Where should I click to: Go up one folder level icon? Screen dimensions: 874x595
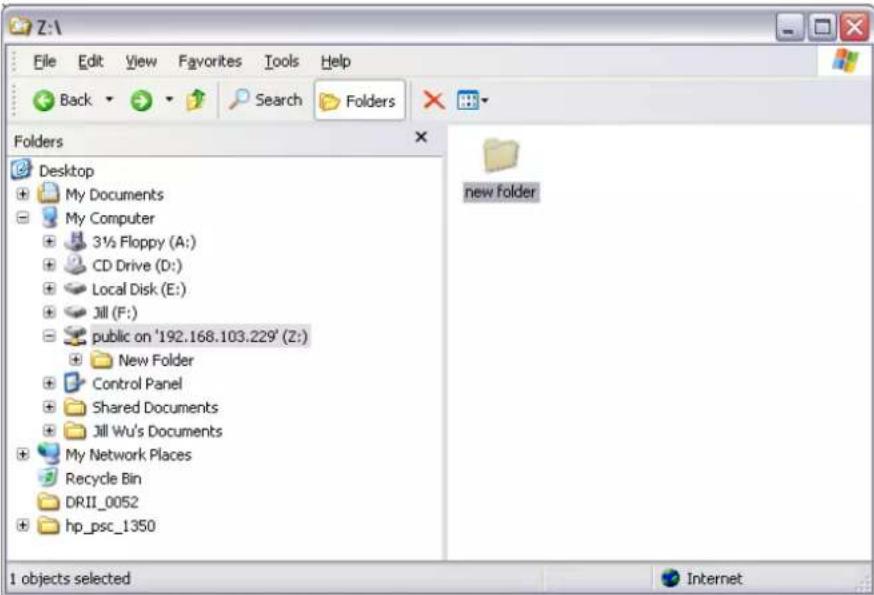coord(196,100)
